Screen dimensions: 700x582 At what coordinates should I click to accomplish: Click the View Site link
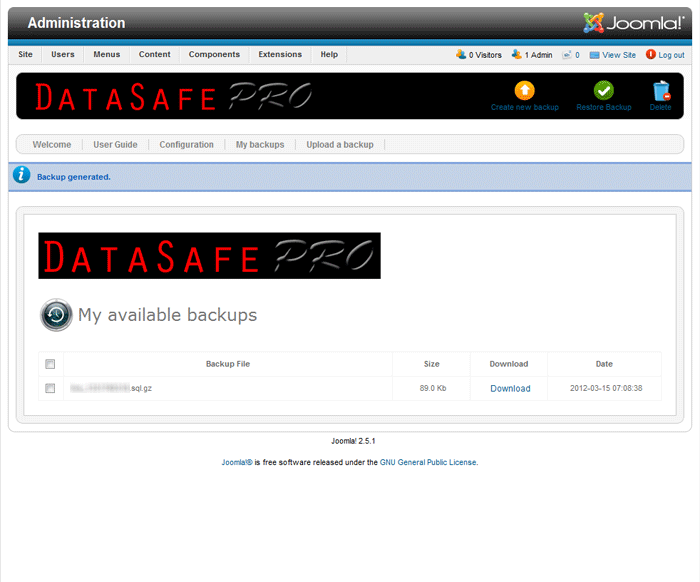619,55
